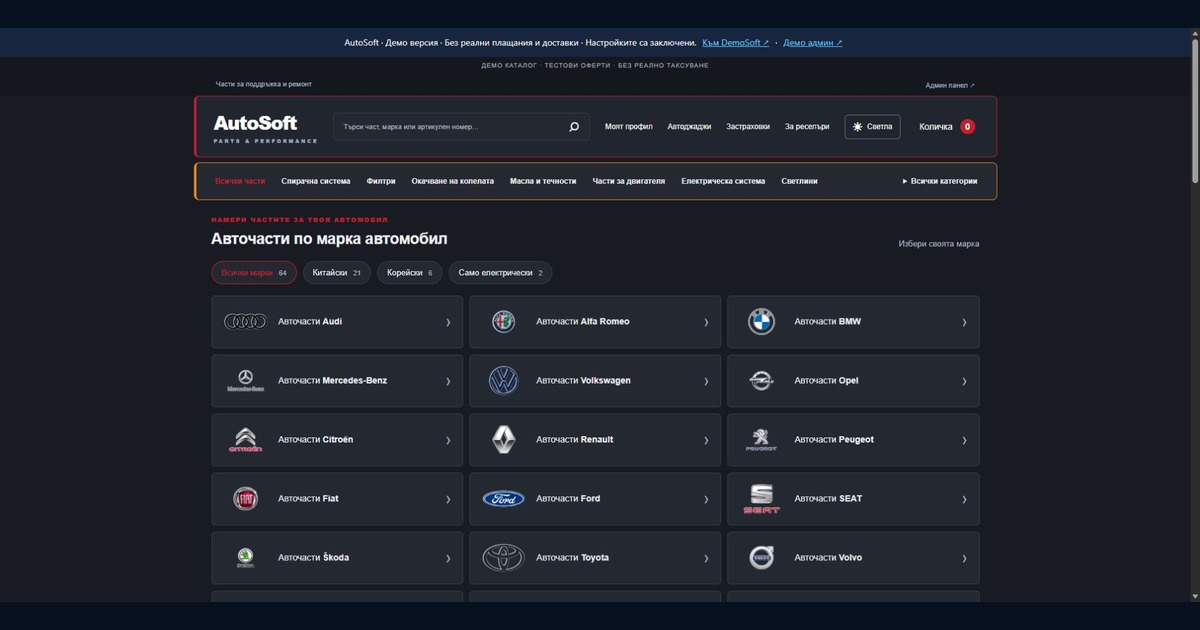Select the Китайски brands filter chip
The image size is (1200, 630).
pyautogui.click(x=336, y=273)
